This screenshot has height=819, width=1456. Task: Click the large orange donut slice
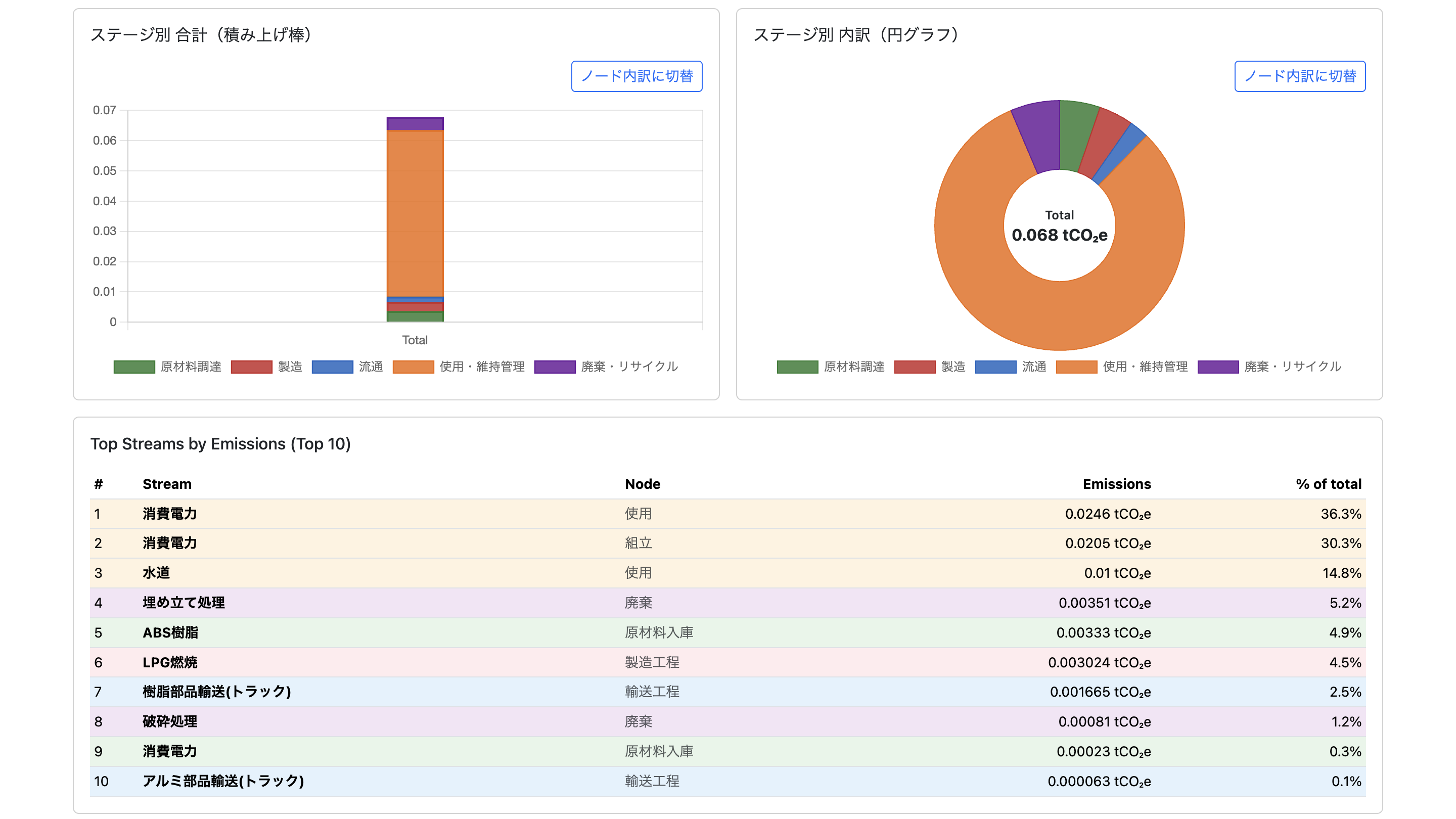[1059, 316]
